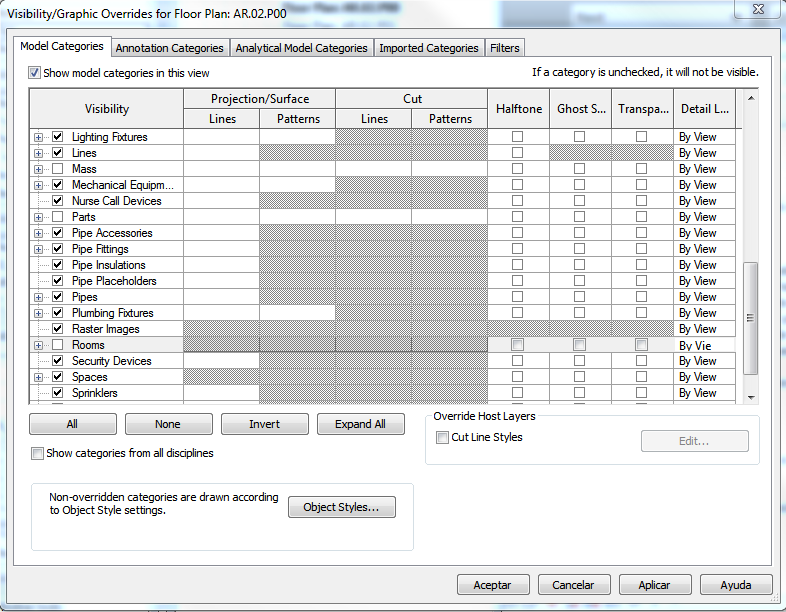The height and width of the screenshot is (612, 786).
Task: Check the Rooms visibility checkbox
Action: point(58,345)
